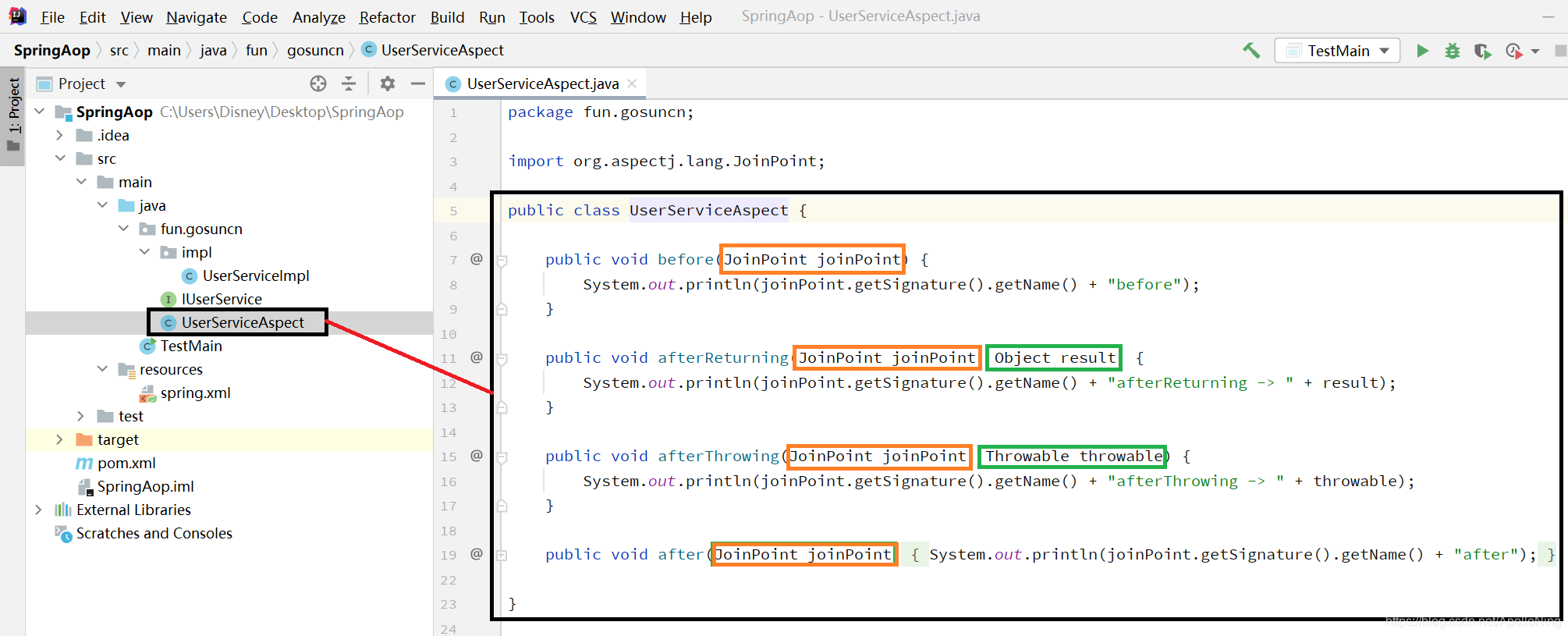The width and height of the screenshot is (1568, 636).
Task: Collapse the impl package
Action: pos(144,252)
